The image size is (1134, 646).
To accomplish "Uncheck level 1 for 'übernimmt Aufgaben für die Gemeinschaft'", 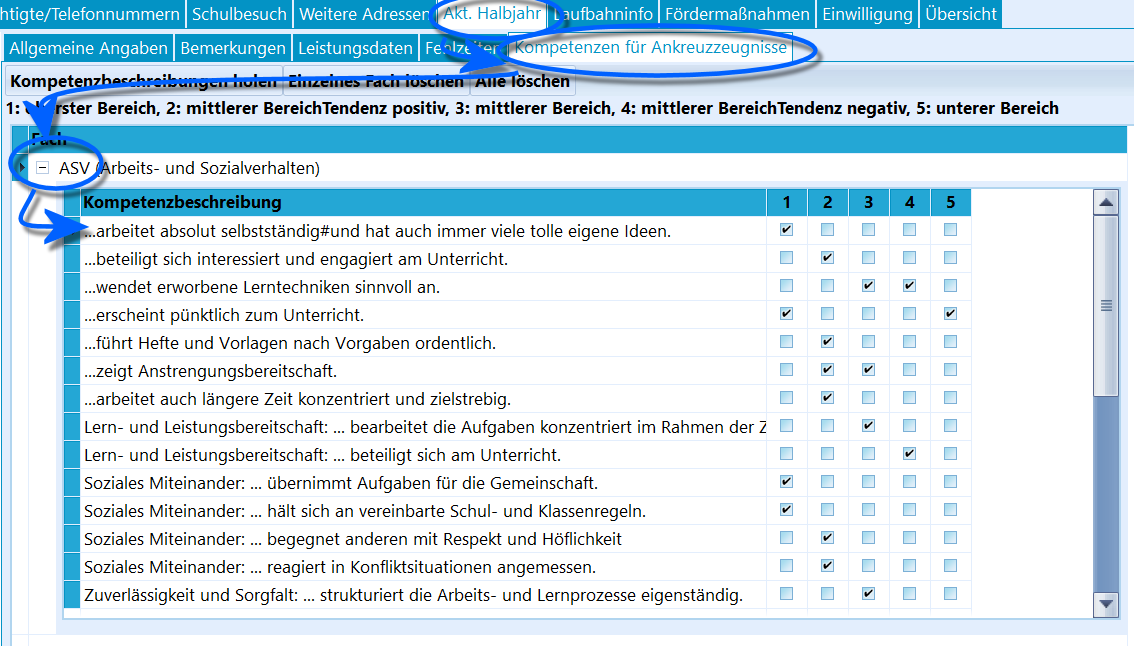I will coord(786,482).
